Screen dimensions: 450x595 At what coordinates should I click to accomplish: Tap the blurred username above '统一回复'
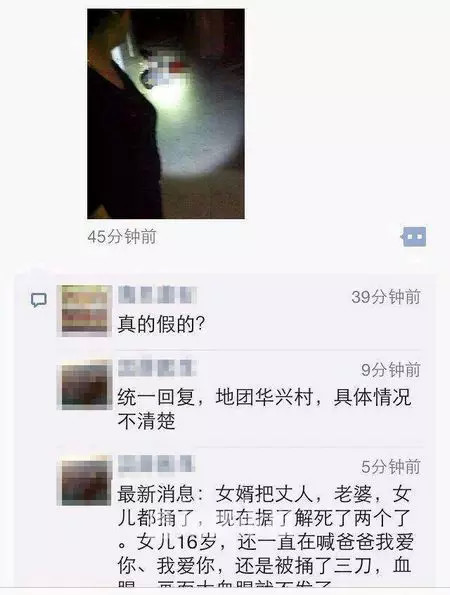pyautogui.click(x=157, y=368)
